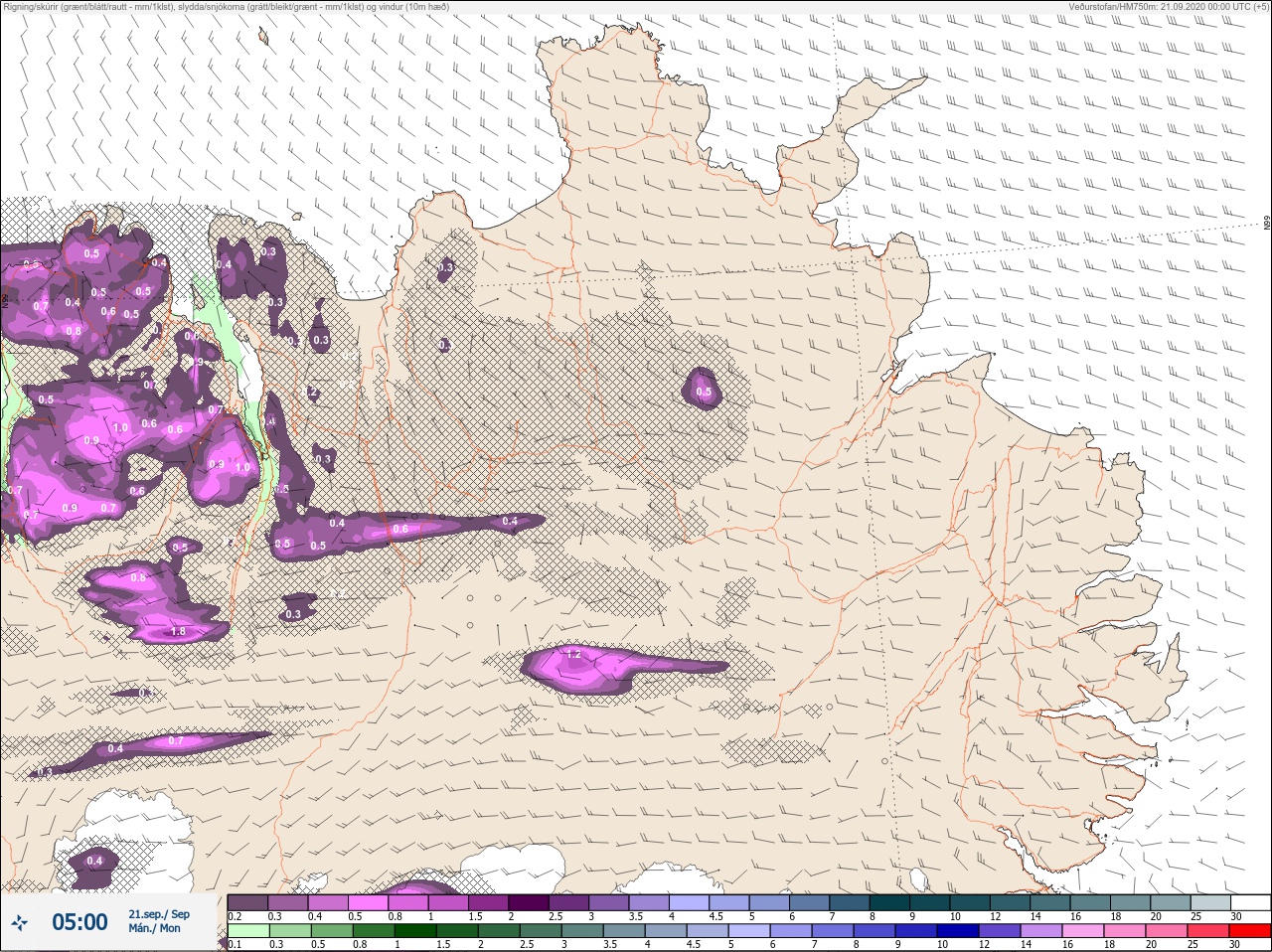1272x952 pixels.
Task: Click the '0.2' label in the upper legend
Action: pos(236,916)
